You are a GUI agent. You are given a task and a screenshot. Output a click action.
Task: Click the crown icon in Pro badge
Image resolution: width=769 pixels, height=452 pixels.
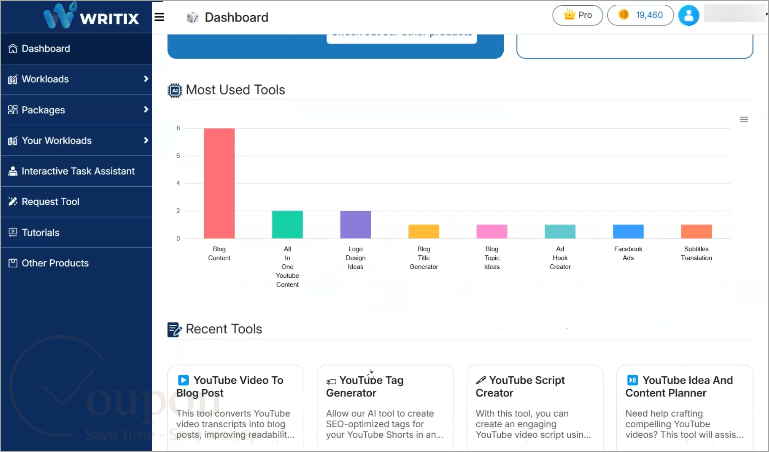[x=569, y=15]
